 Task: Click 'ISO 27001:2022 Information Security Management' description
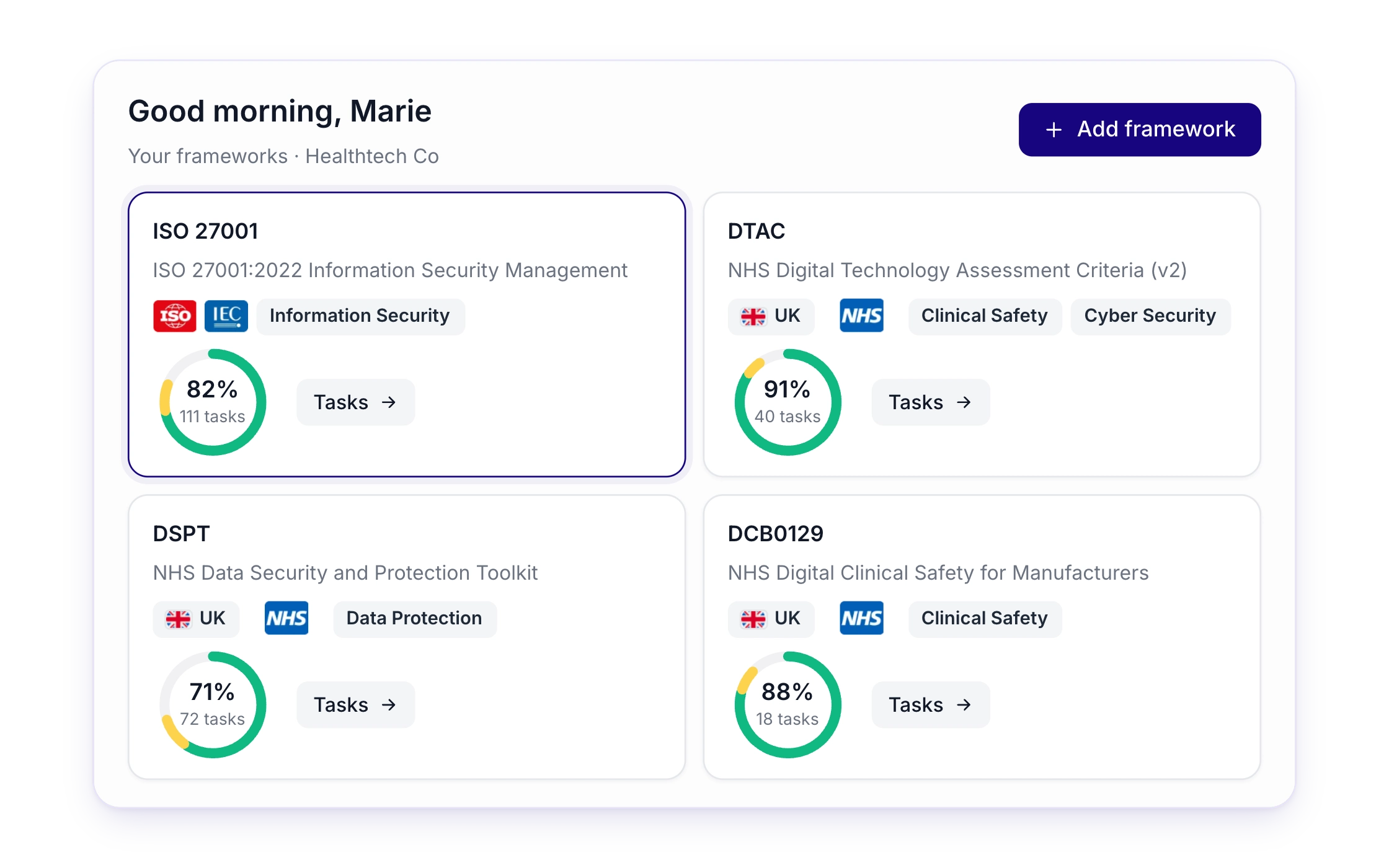click(x=390, y=270)
